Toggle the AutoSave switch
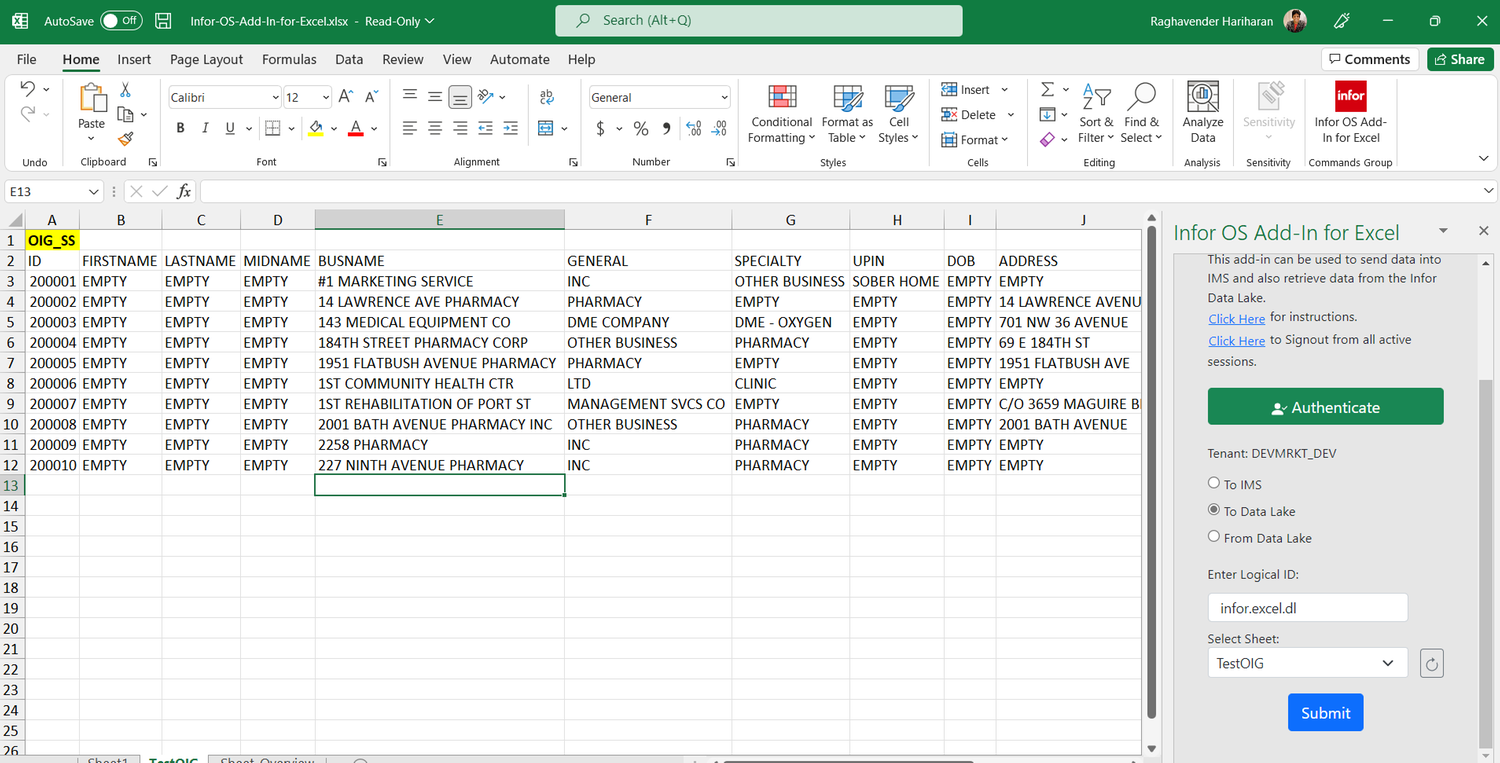 click(121, 20)
